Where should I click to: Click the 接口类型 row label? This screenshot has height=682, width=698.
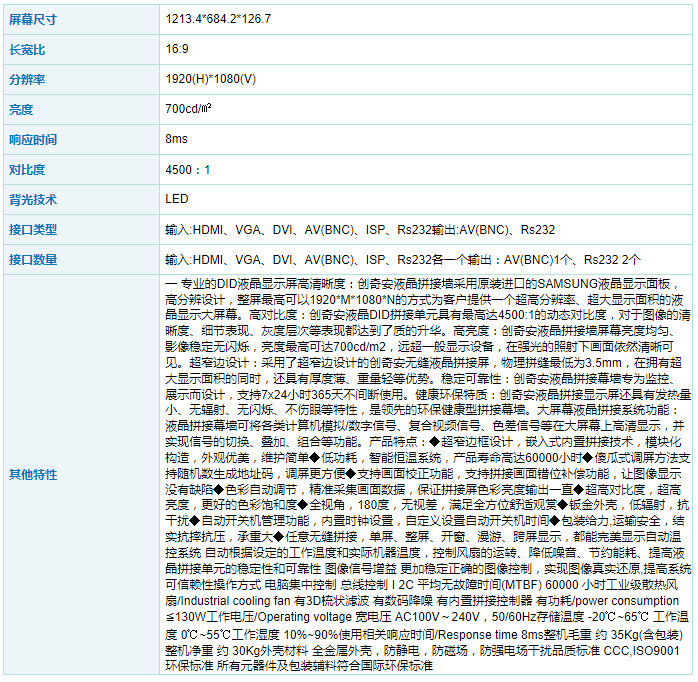[x=33, y=229]
